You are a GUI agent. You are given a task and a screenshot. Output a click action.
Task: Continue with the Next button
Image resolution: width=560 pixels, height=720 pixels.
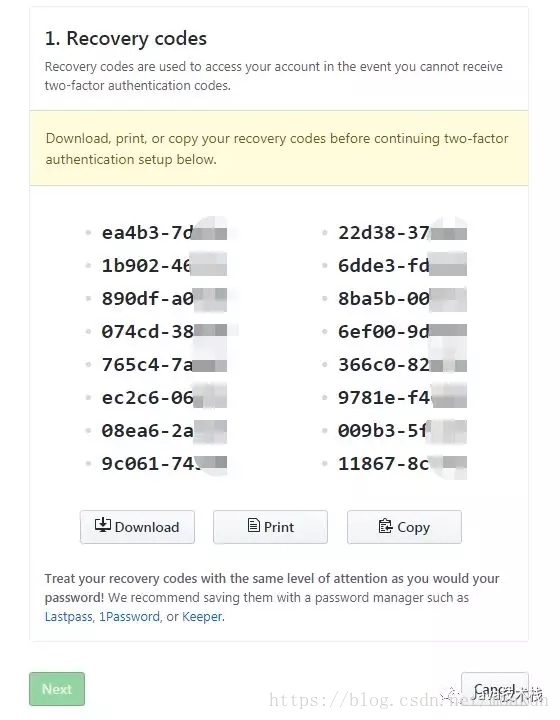(x=57, y=689)
